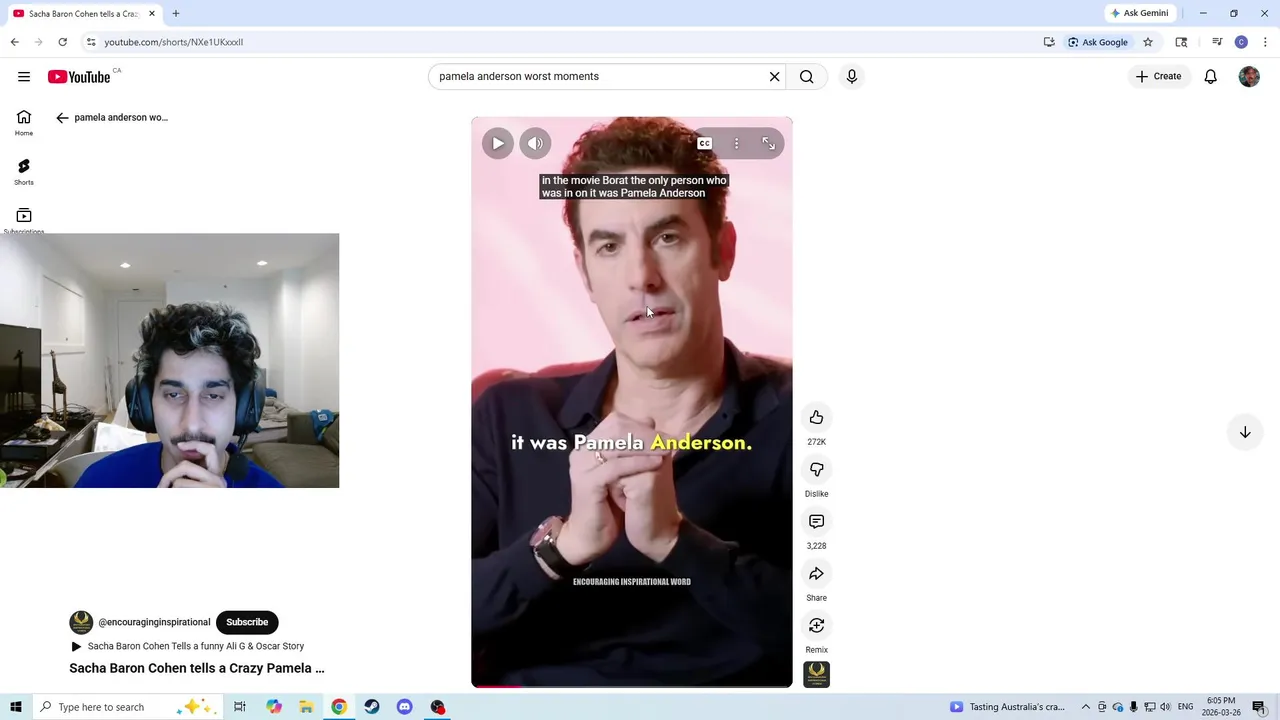Show hidden system tray icons
This screenshot has width=1280, height=720.
coord(1086,707)
